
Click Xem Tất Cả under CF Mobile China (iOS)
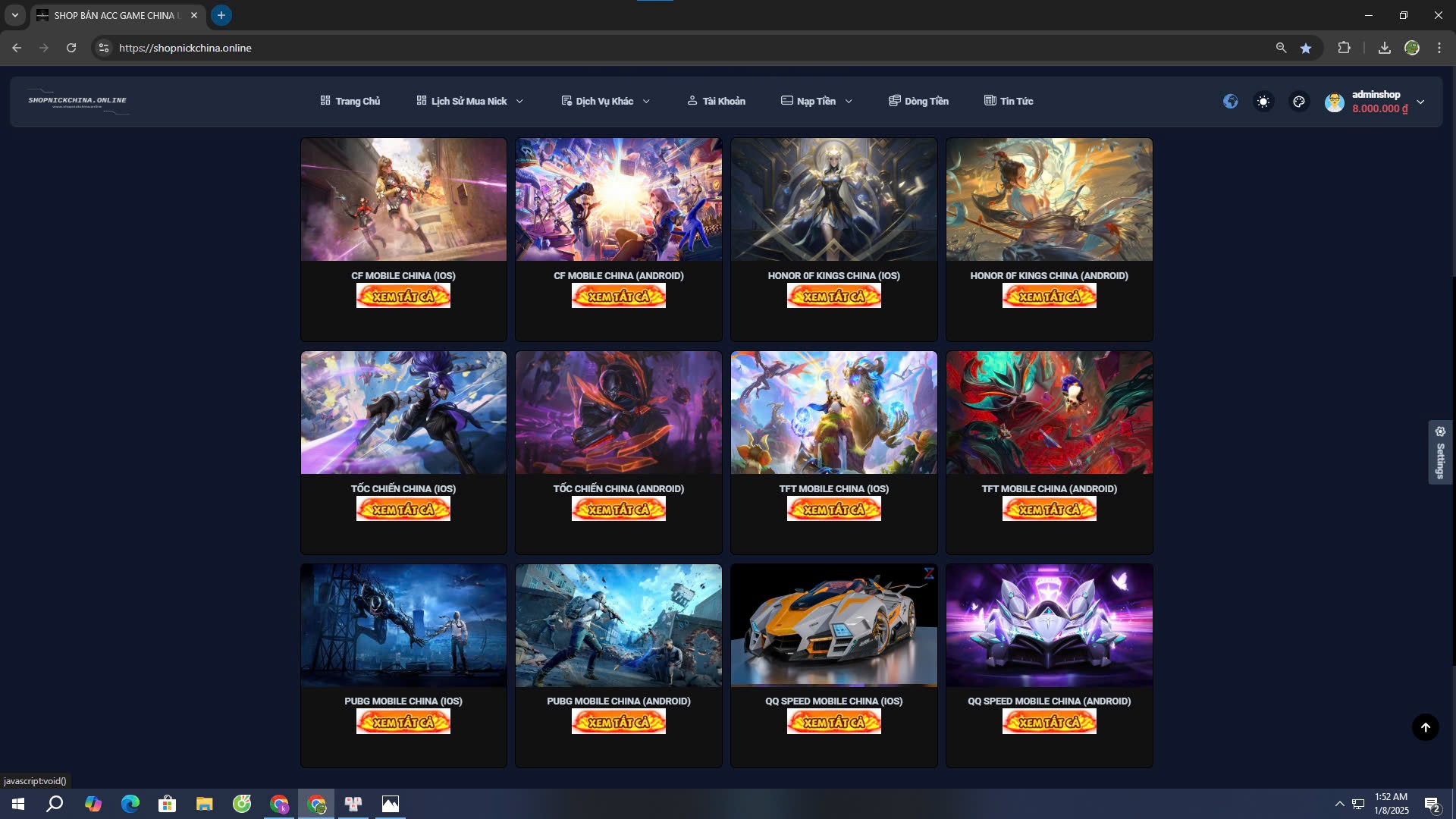(x=403, y=297)
